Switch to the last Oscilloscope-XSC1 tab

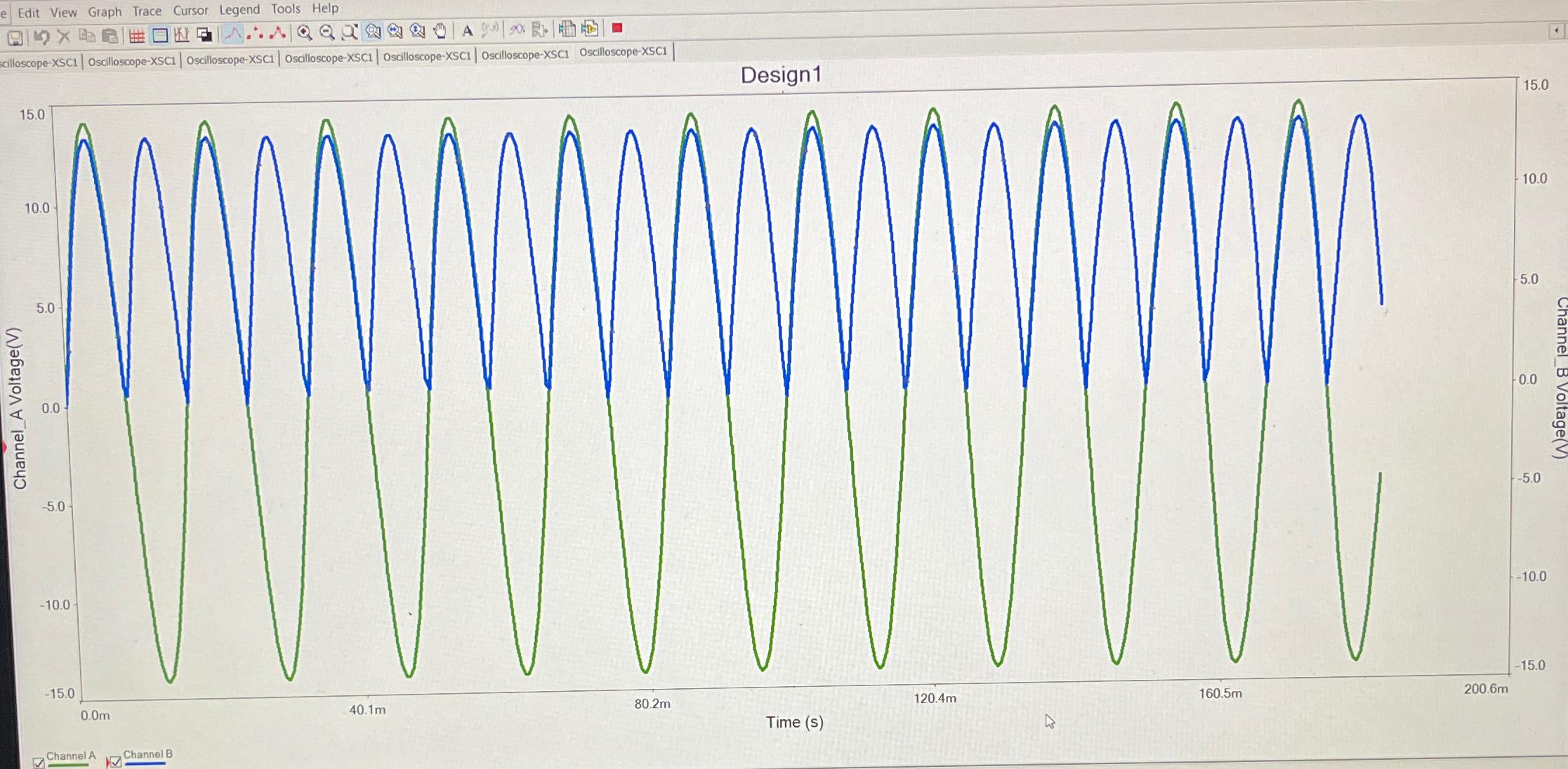(x=624, y=51)
